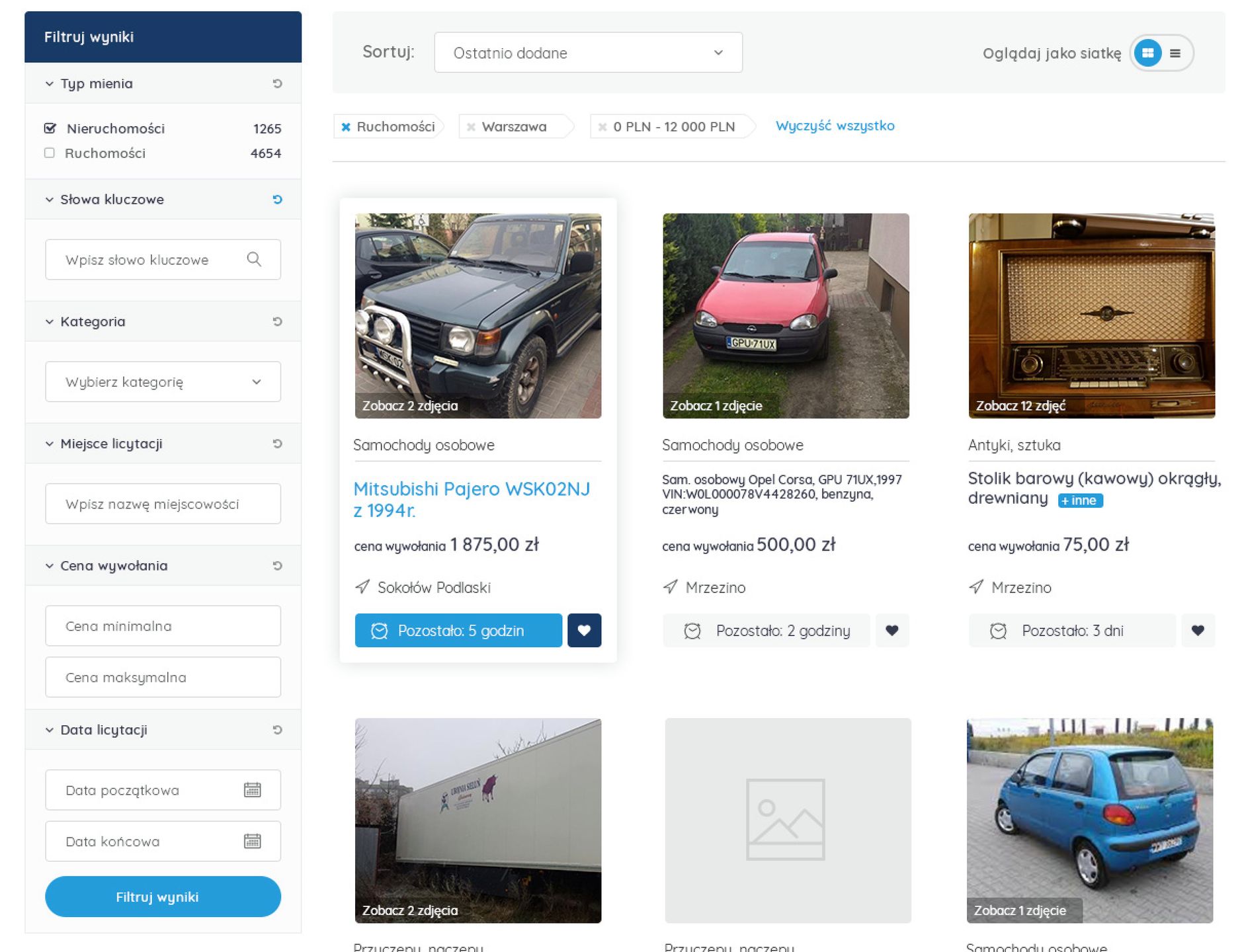Viewport: 1242px width, 952px height.
Task: Click the Sokołów Podlaski location text
Action: click(434, 587)
